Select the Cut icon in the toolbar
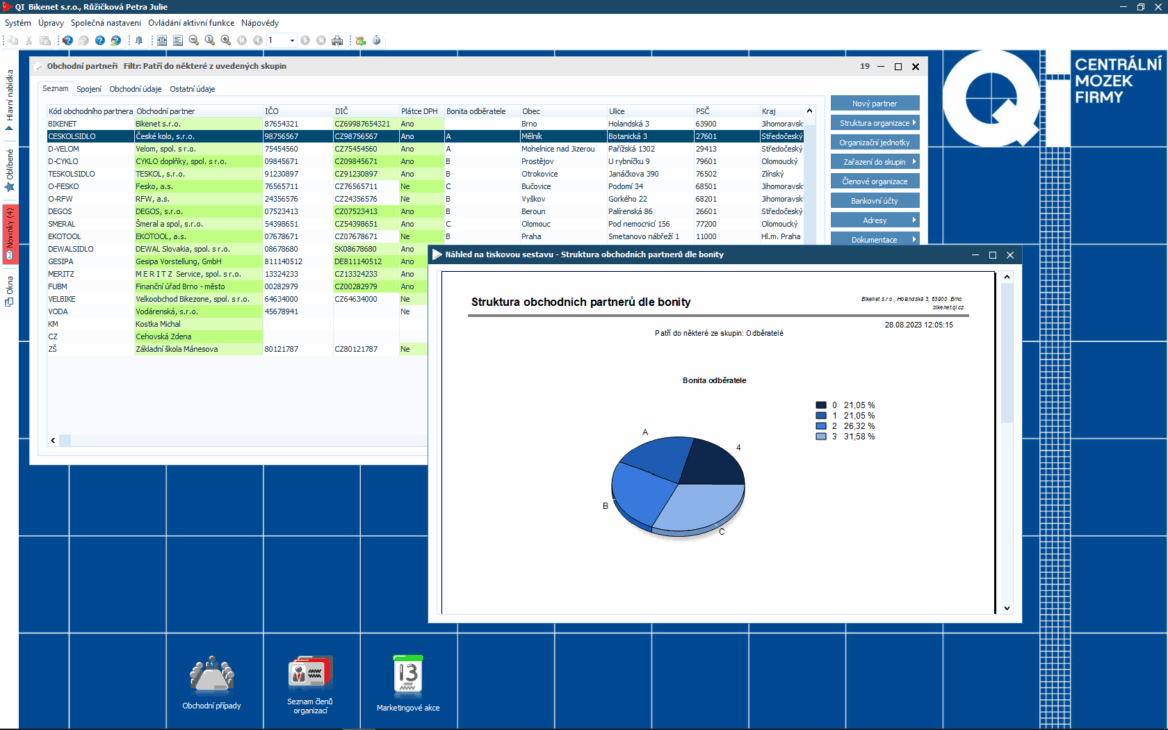 pyautogui.click(x=29, y=40)
